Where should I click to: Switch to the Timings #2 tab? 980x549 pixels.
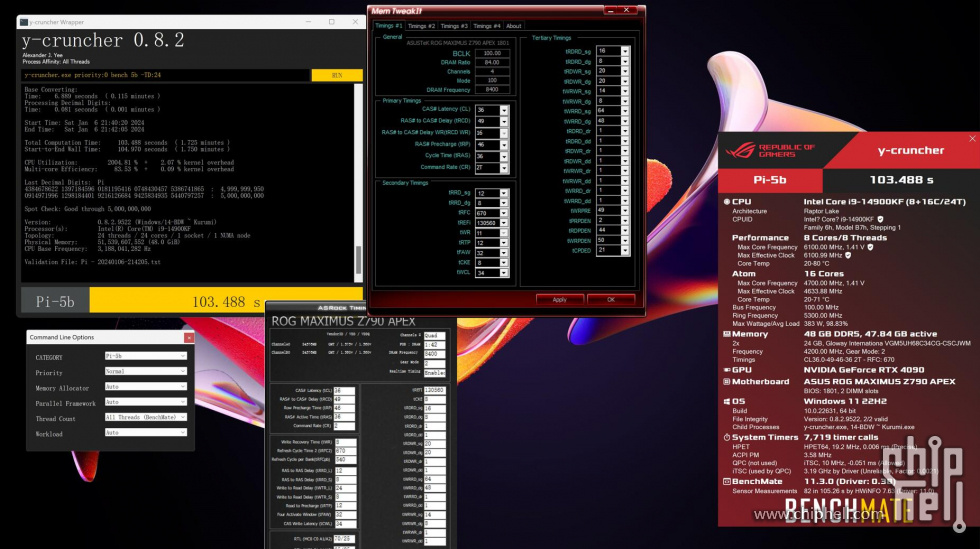tap(421, 26)
